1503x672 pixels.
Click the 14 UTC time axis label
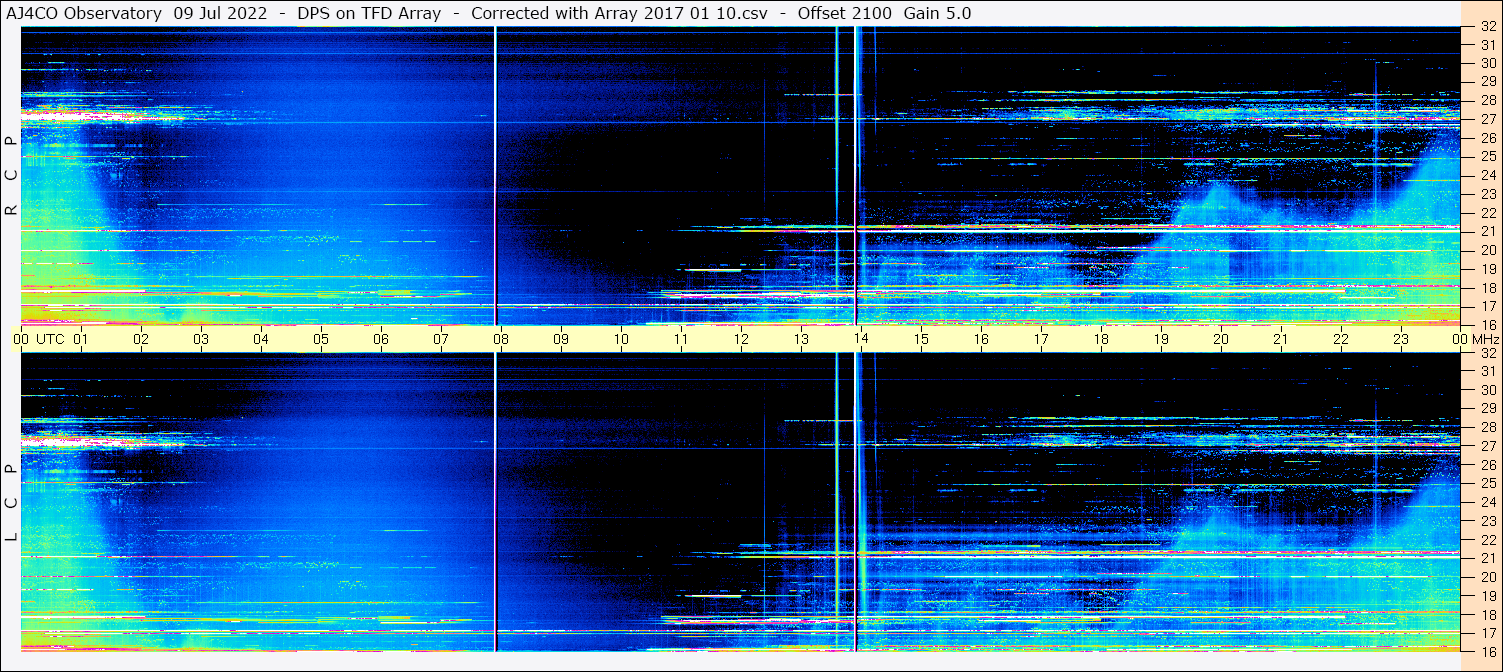(861, 339)
